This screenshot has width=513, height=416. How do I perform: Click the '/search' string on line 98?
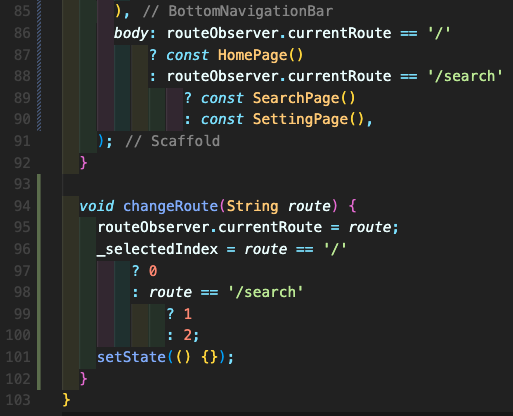coord(266,292)
